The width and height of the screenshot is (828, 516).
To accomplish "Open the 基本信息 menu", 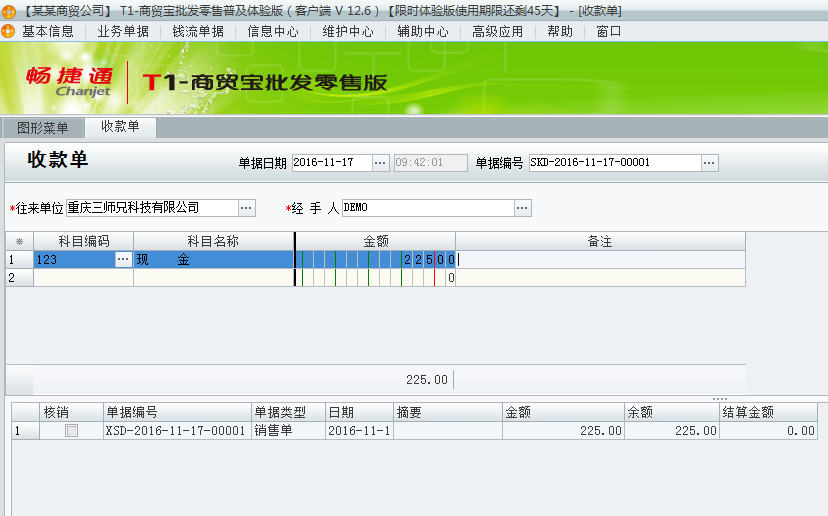I will point(47,31).
